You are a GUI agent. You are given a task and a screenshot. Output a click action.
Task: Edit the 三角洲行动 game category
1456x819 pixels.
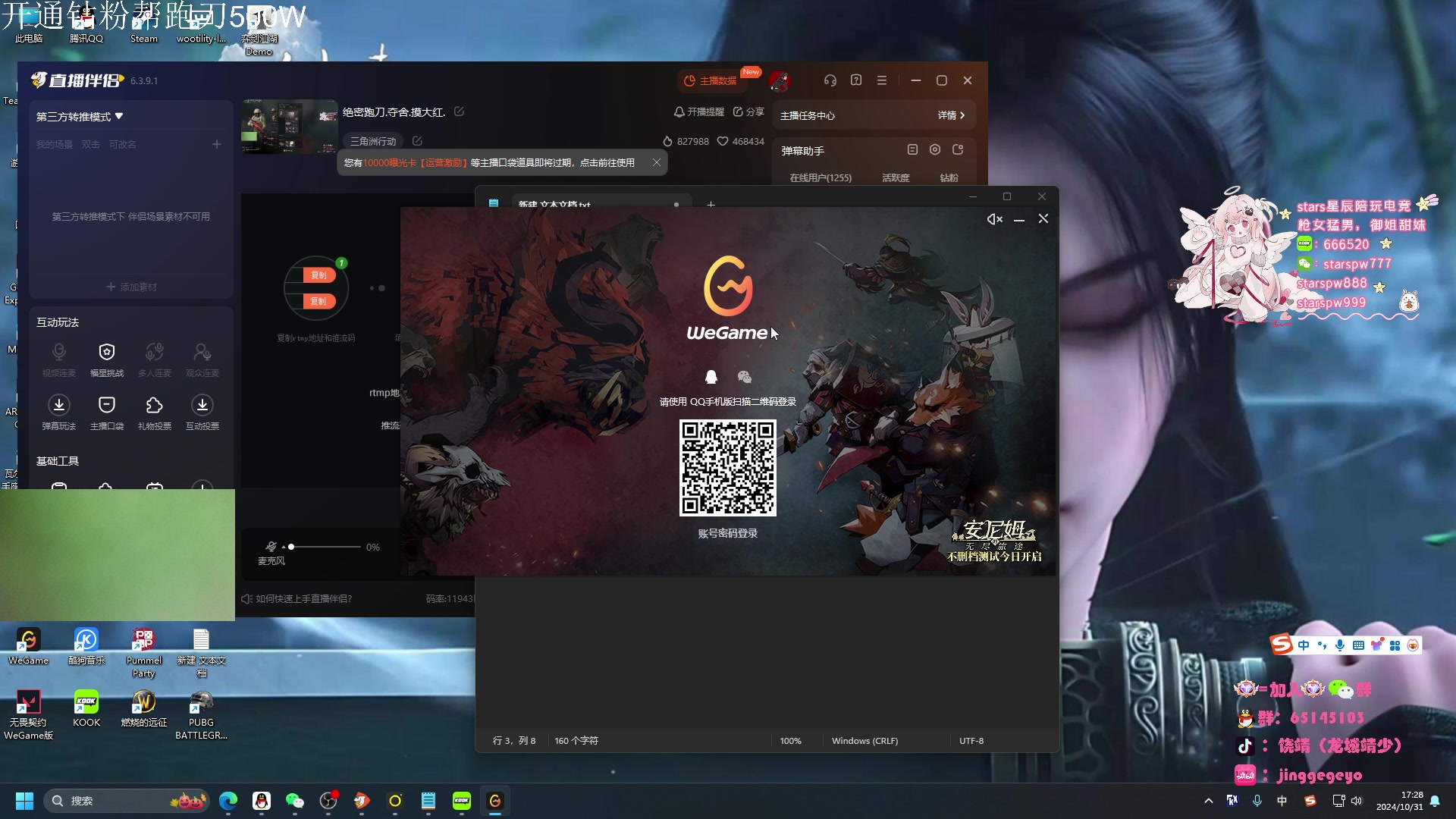point(417,141)
